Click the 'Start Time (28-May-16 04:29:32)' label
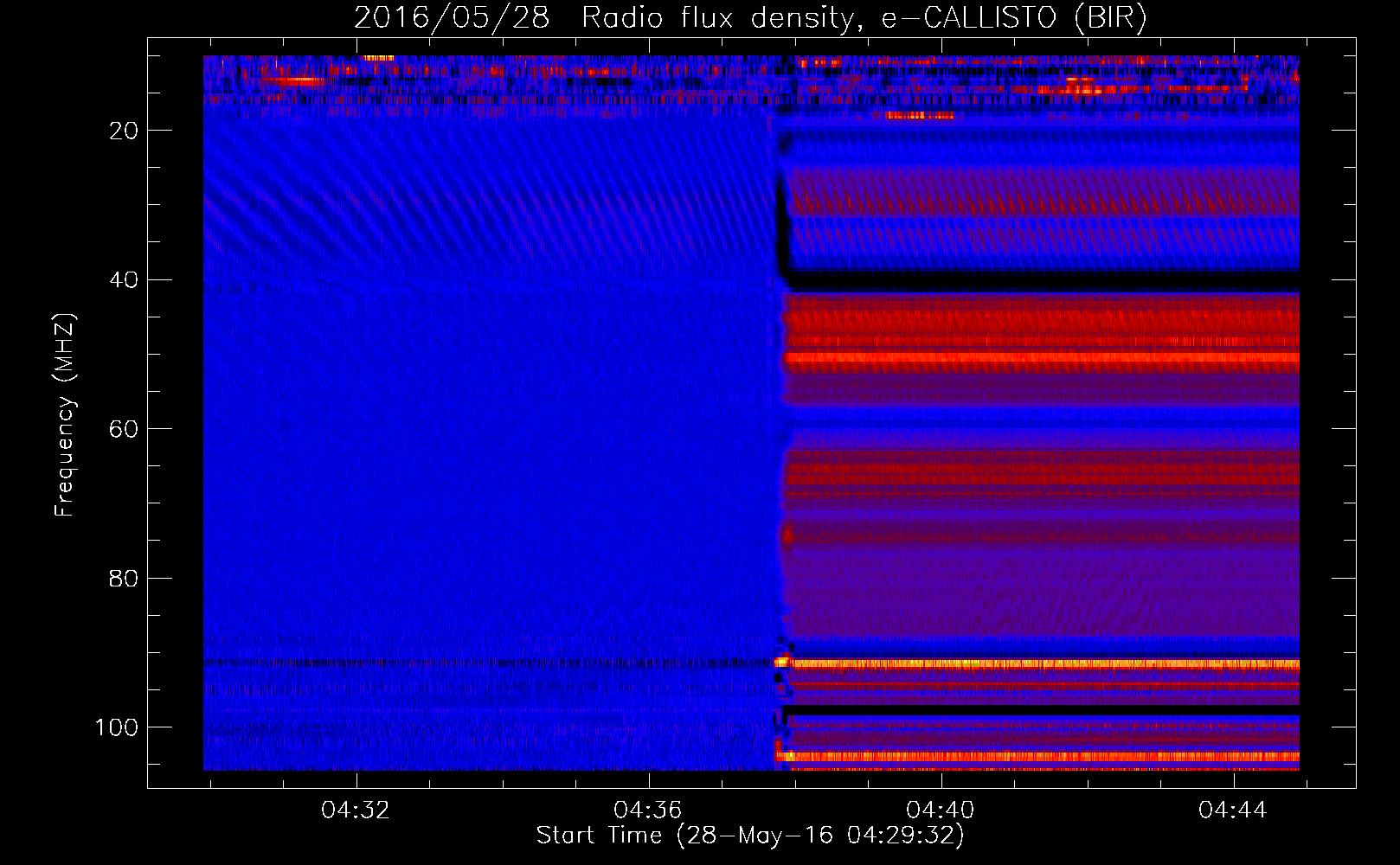 tap(750, 836)
